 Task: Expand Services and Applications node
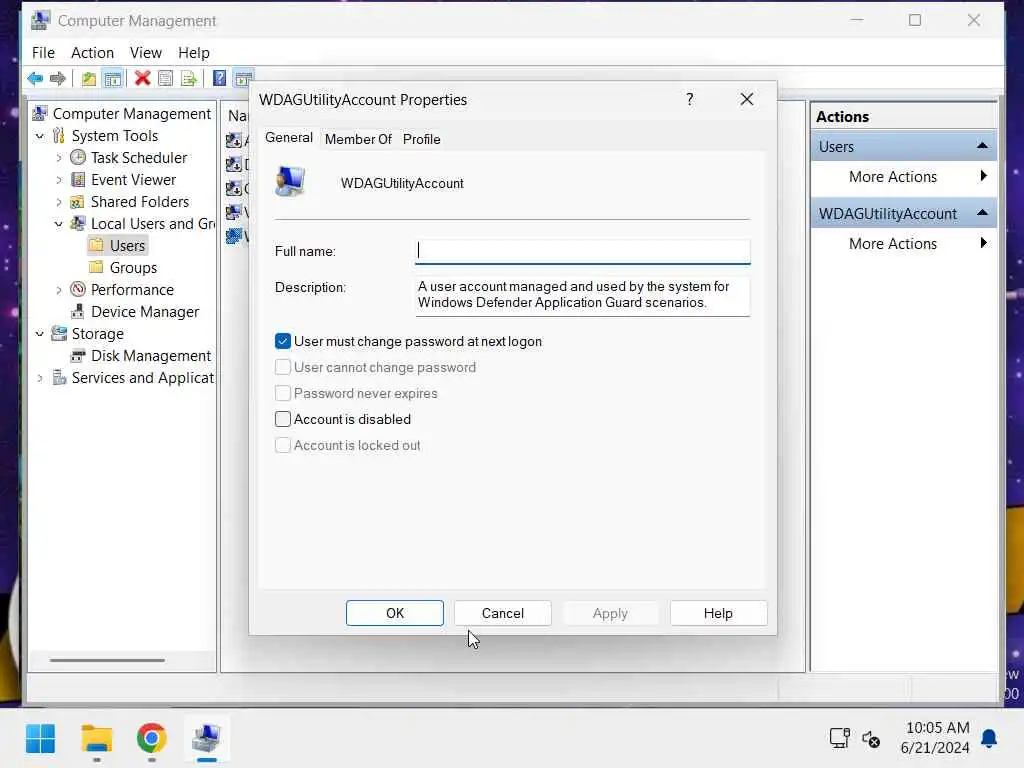click(x=40, y=378)
